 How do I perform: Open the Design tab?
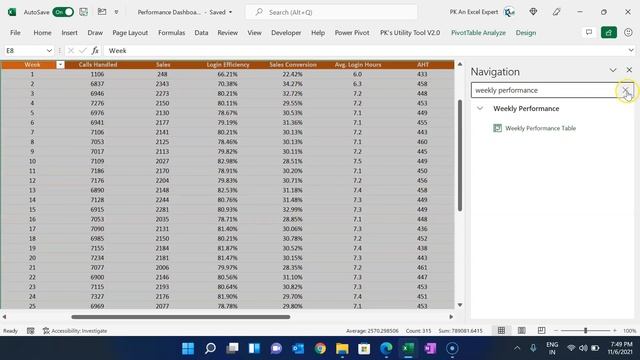click(526, 33)
